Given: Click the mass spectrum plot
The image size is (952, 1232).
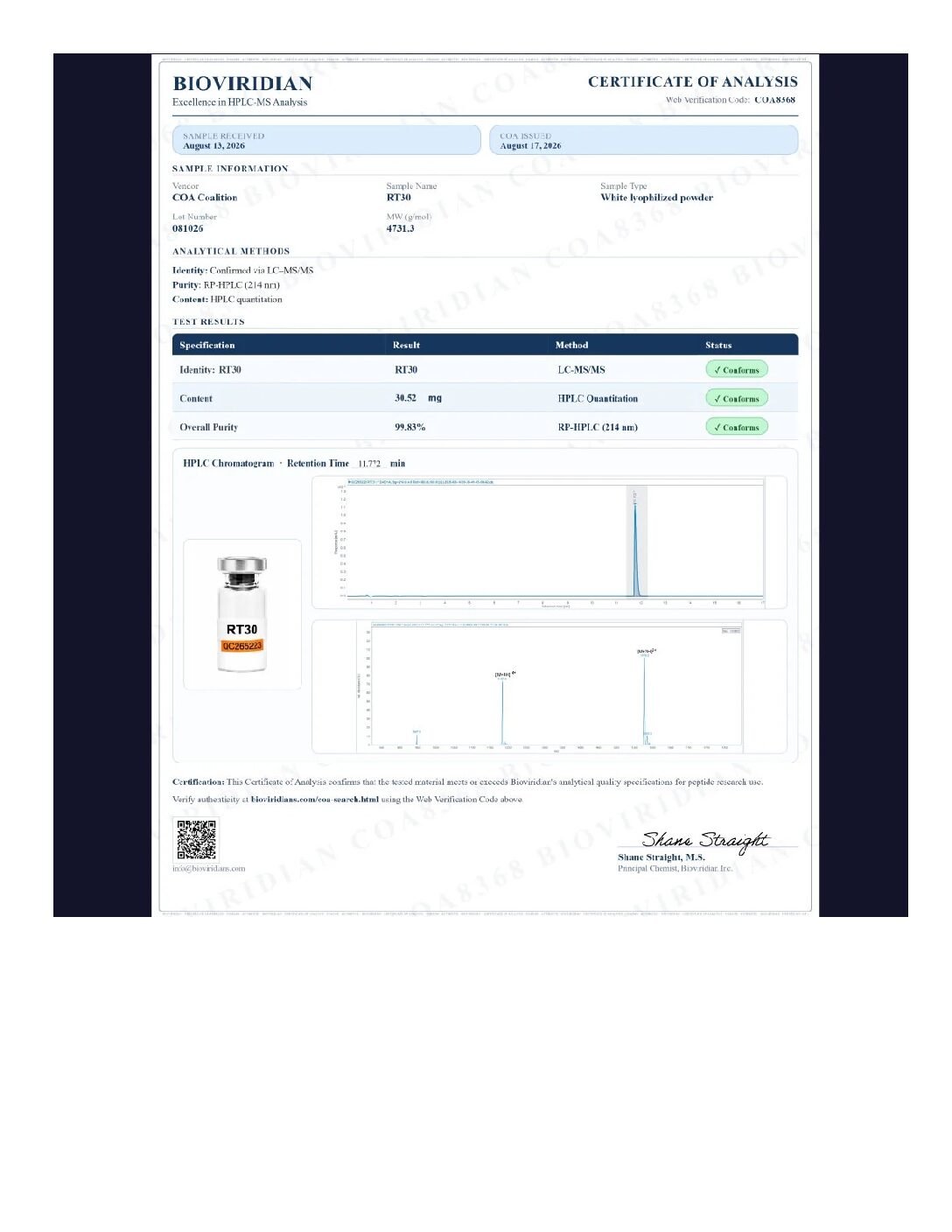Looking at the screenshot, I should pos(549,687).
